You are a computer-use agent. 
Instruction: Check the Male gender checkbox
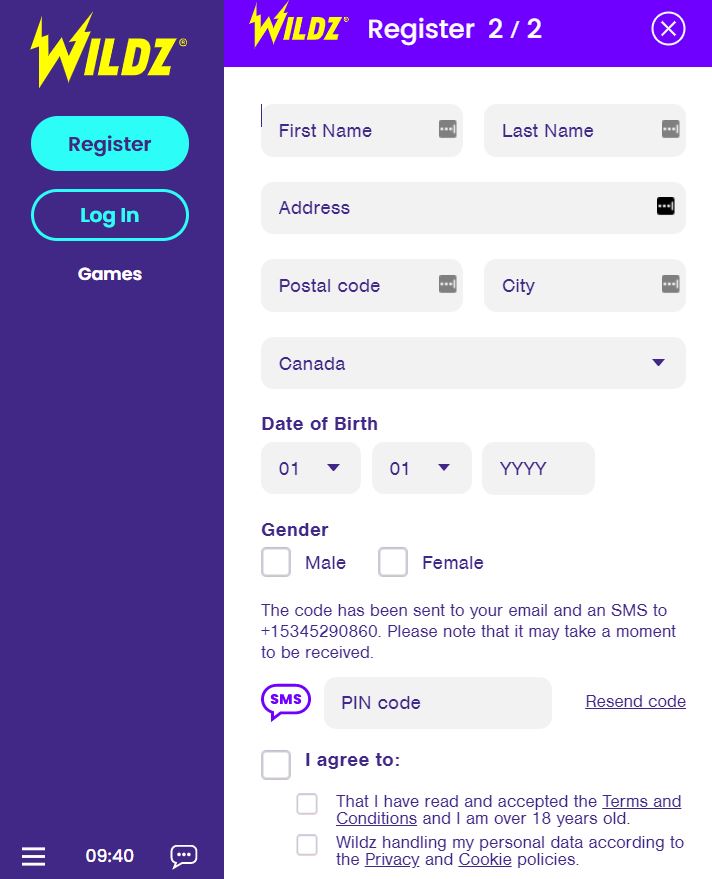coord(276,562)
